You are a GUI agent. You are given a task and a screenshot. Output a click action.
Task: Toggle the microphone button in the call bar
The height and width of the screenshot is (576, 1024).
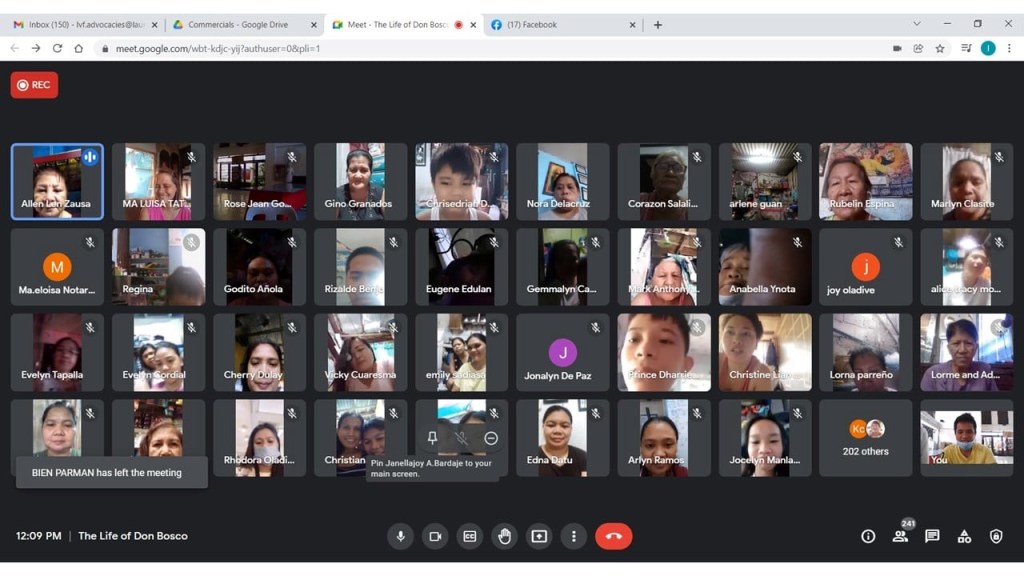(x=400, y=536)
